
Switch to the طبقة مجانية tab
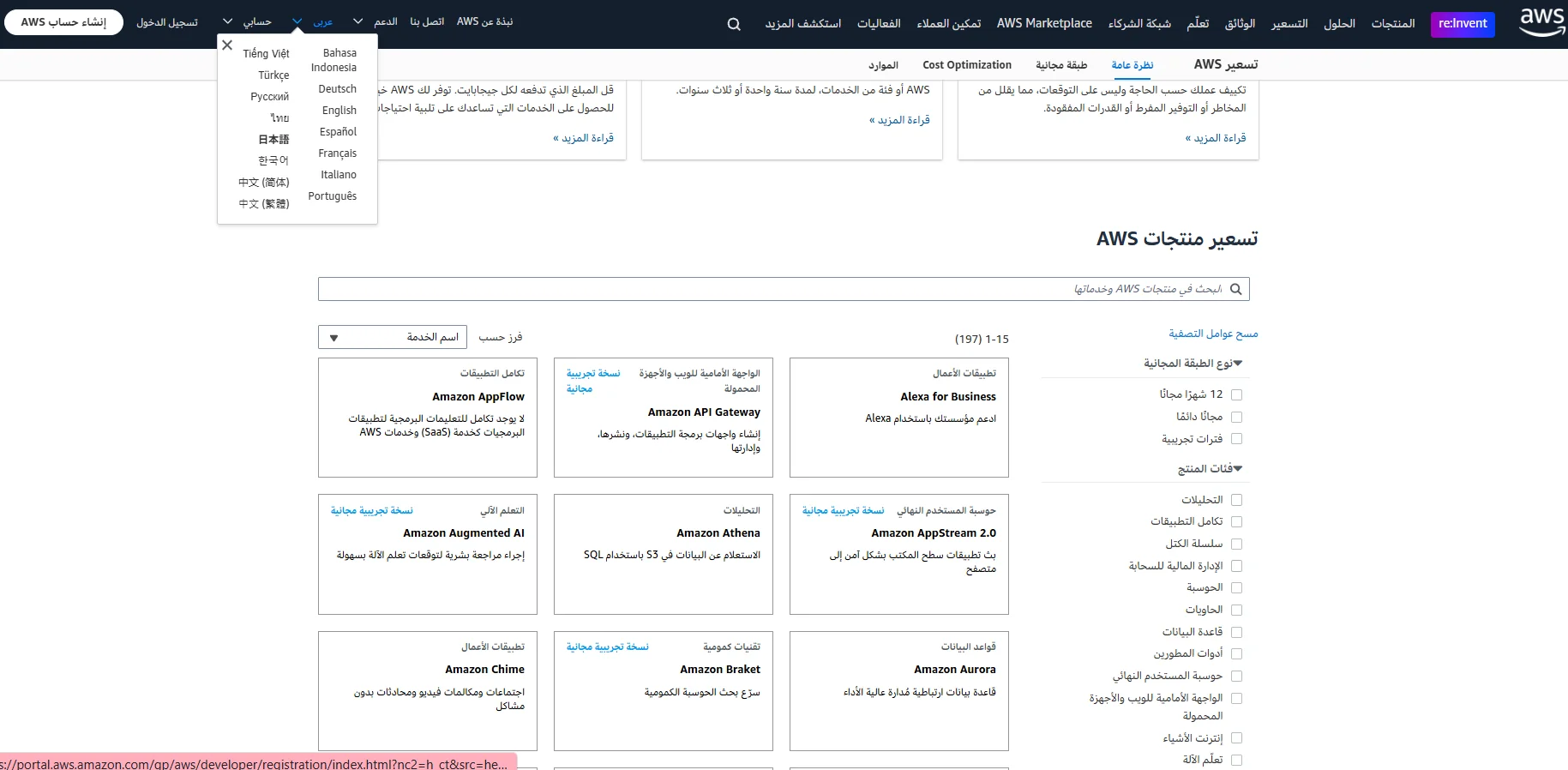click(1061, 65)
